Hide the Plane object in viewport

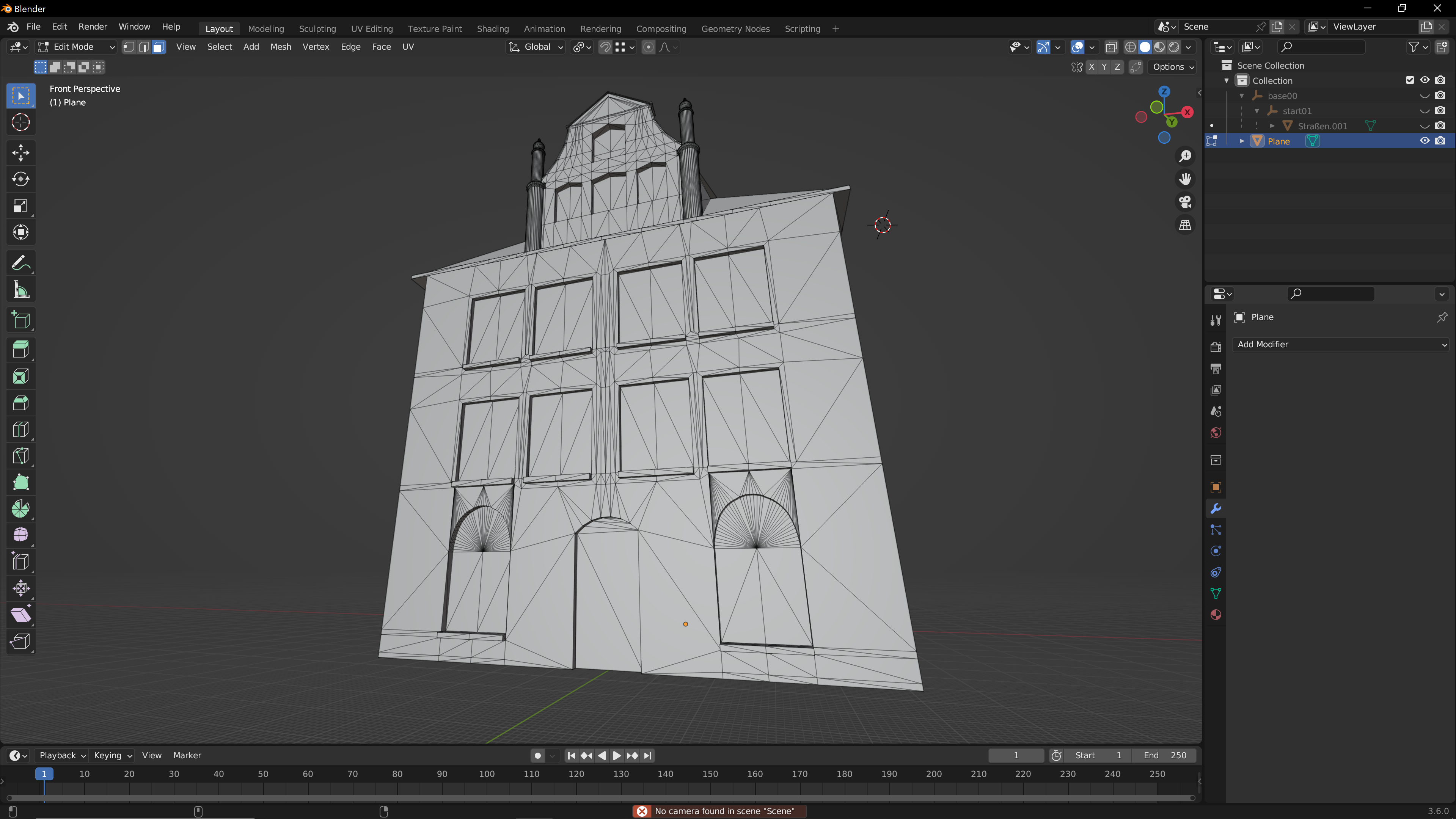click(1425, 141)
